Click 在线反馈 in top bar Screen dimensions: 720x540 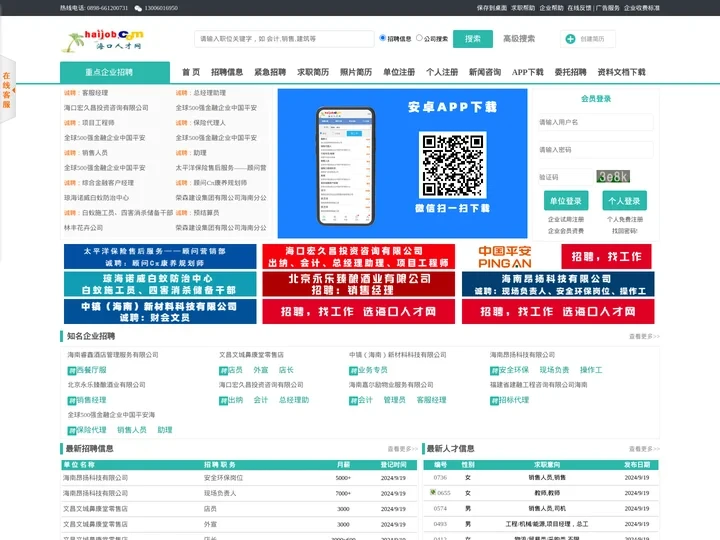(579, 8)
